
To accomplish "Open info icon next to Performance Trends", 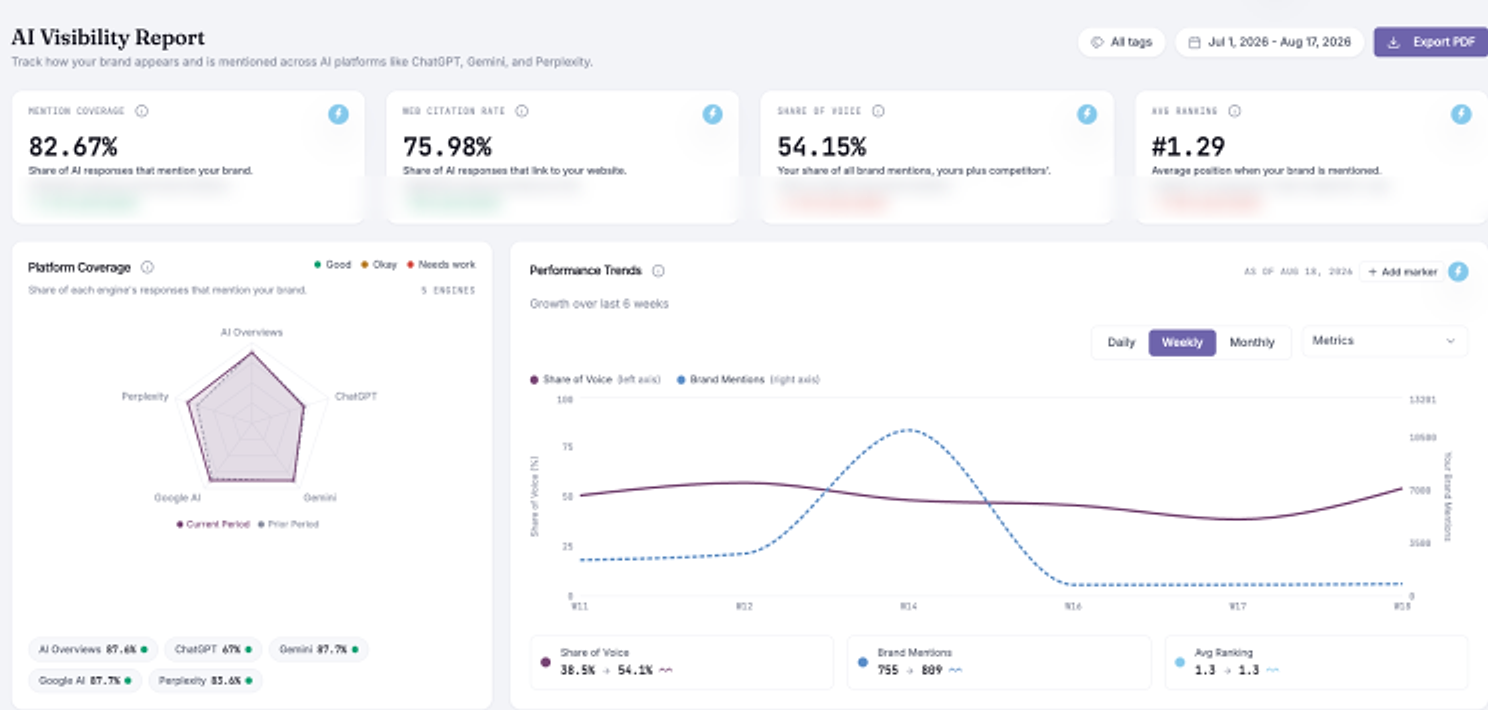I will pos(658,270).
